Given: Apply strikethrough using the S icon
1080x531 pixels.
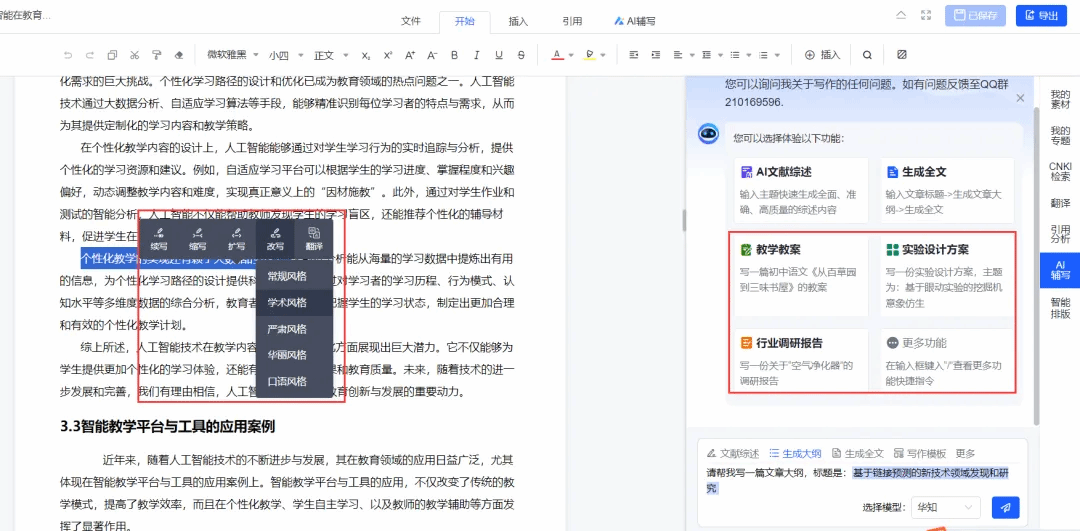Looking at the screenshot, I should [520, 55].
